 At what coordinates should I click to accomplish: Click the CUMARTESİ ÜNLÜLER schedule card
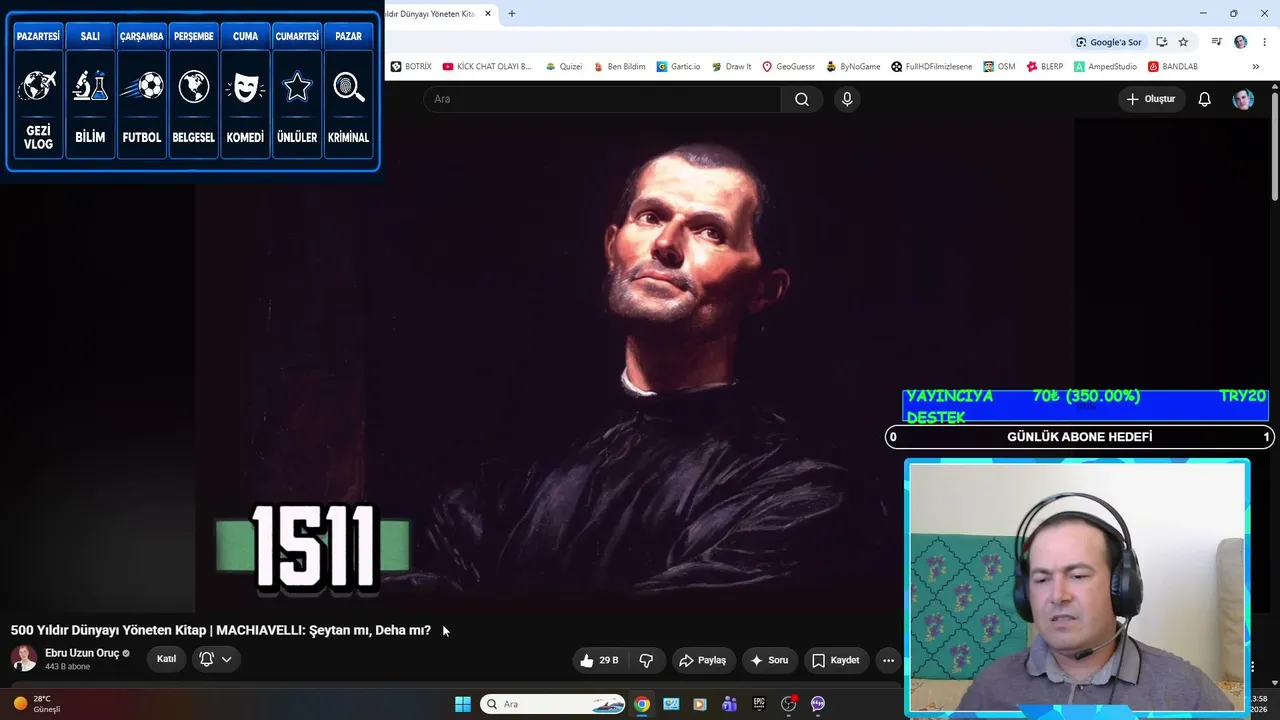pos(297,91)
